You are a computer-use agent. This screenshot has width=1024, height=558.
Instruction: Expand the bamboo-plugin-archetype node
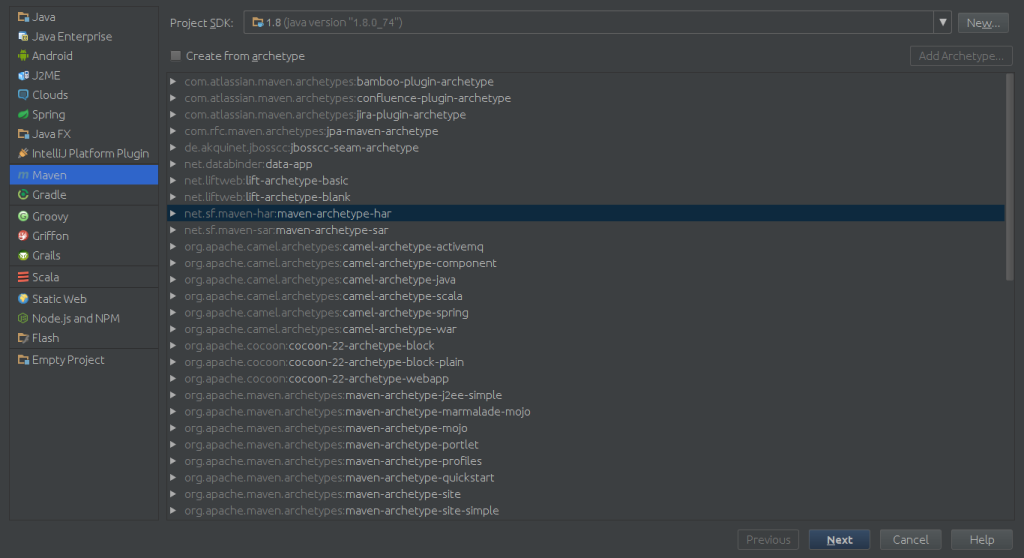point(174,82)
